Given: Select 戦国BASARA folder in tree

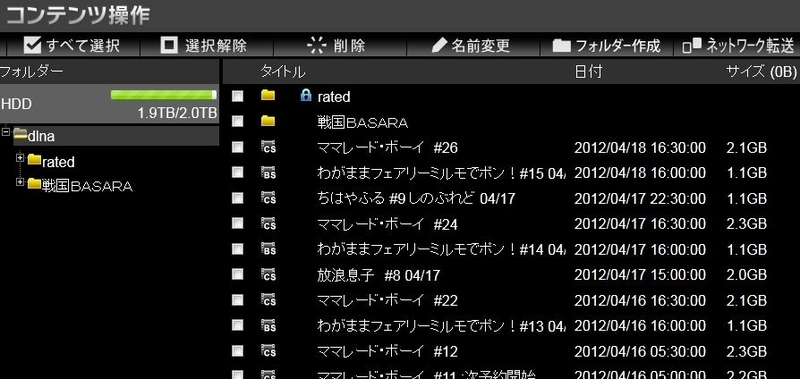Looking at the screenshot, I should pyautogui.click(x=87, y=186).
